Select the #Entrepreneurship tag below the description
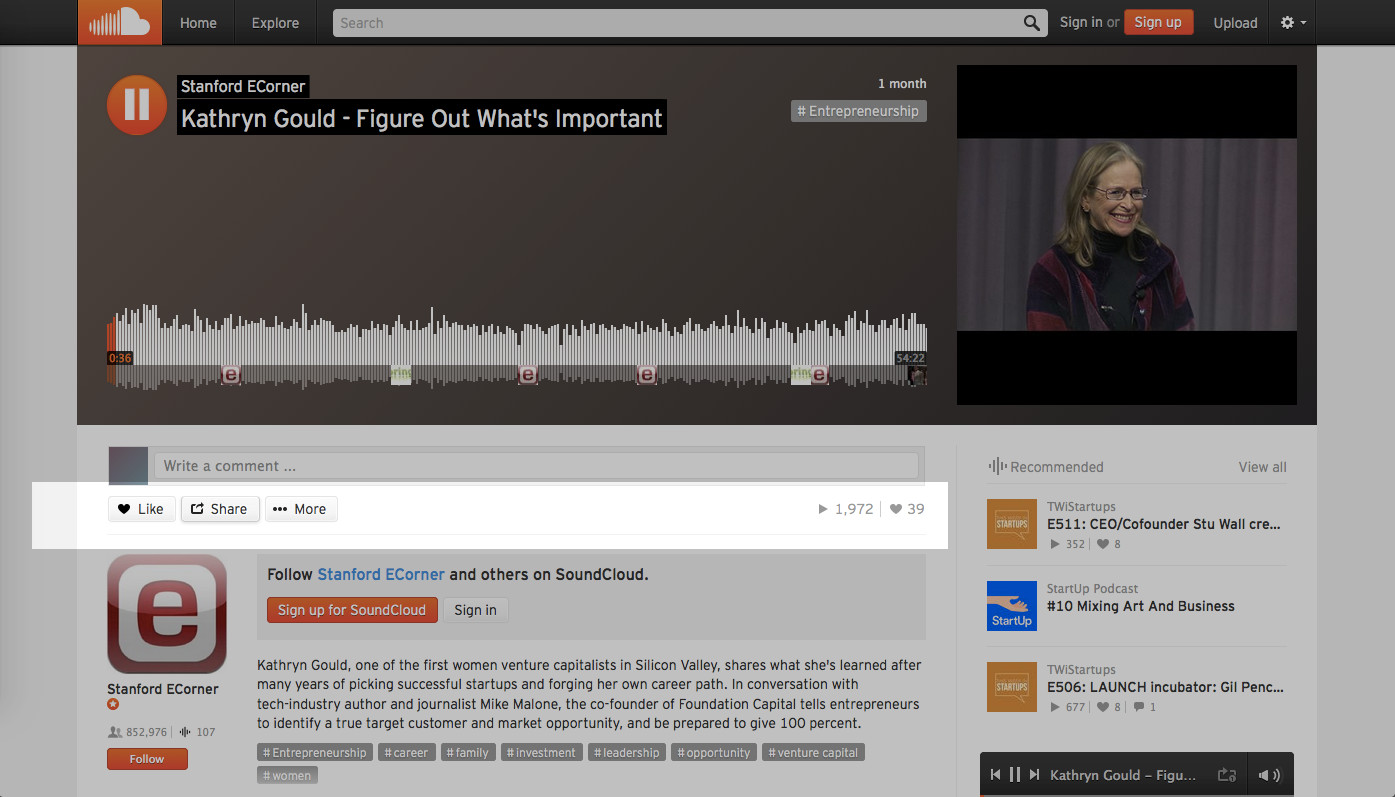1395x797 pixels. [315, 753]
